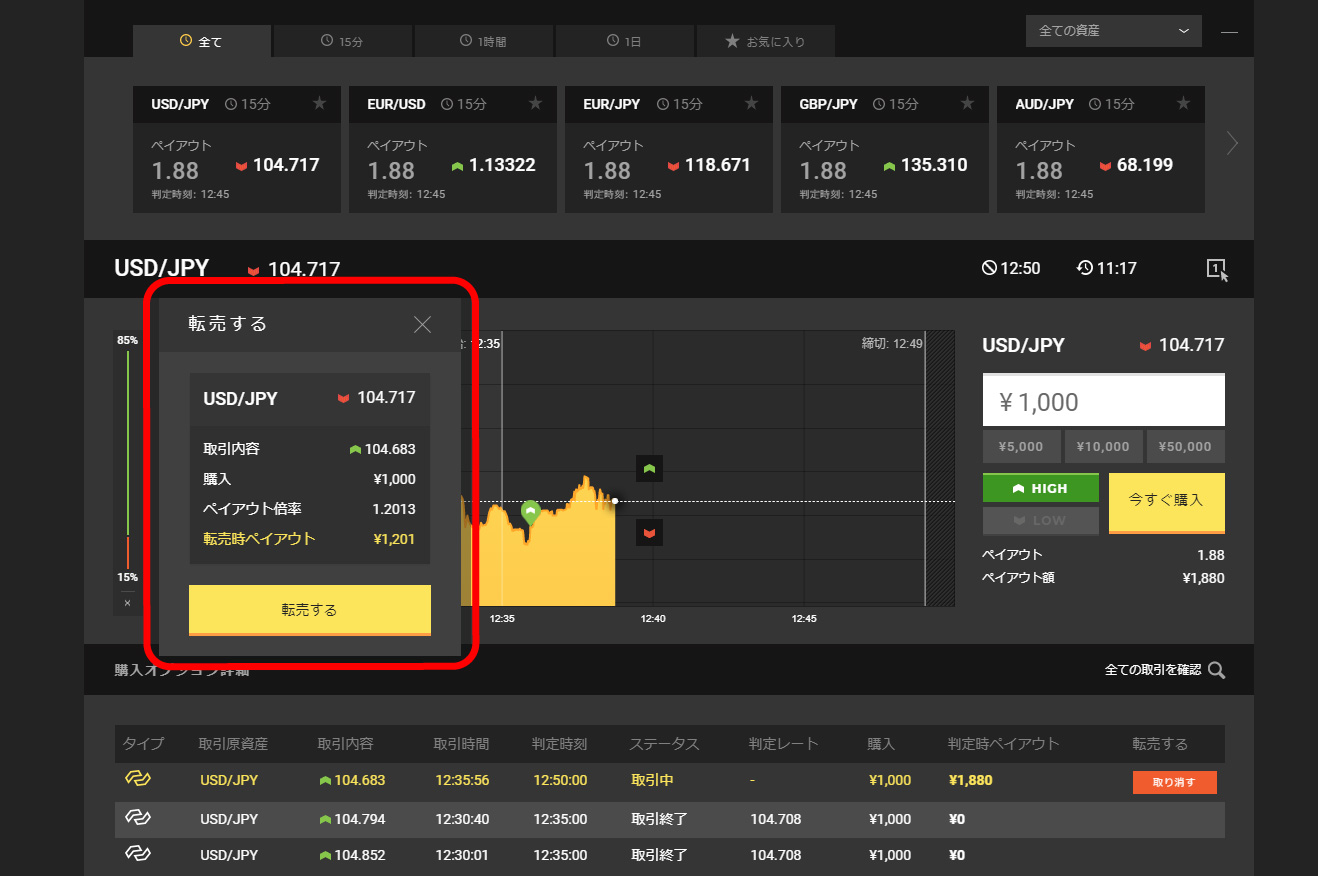Click the 12:50 judgment time clock
The height and width of the screenshot is (876, 1318).
tap(1011, 268)
